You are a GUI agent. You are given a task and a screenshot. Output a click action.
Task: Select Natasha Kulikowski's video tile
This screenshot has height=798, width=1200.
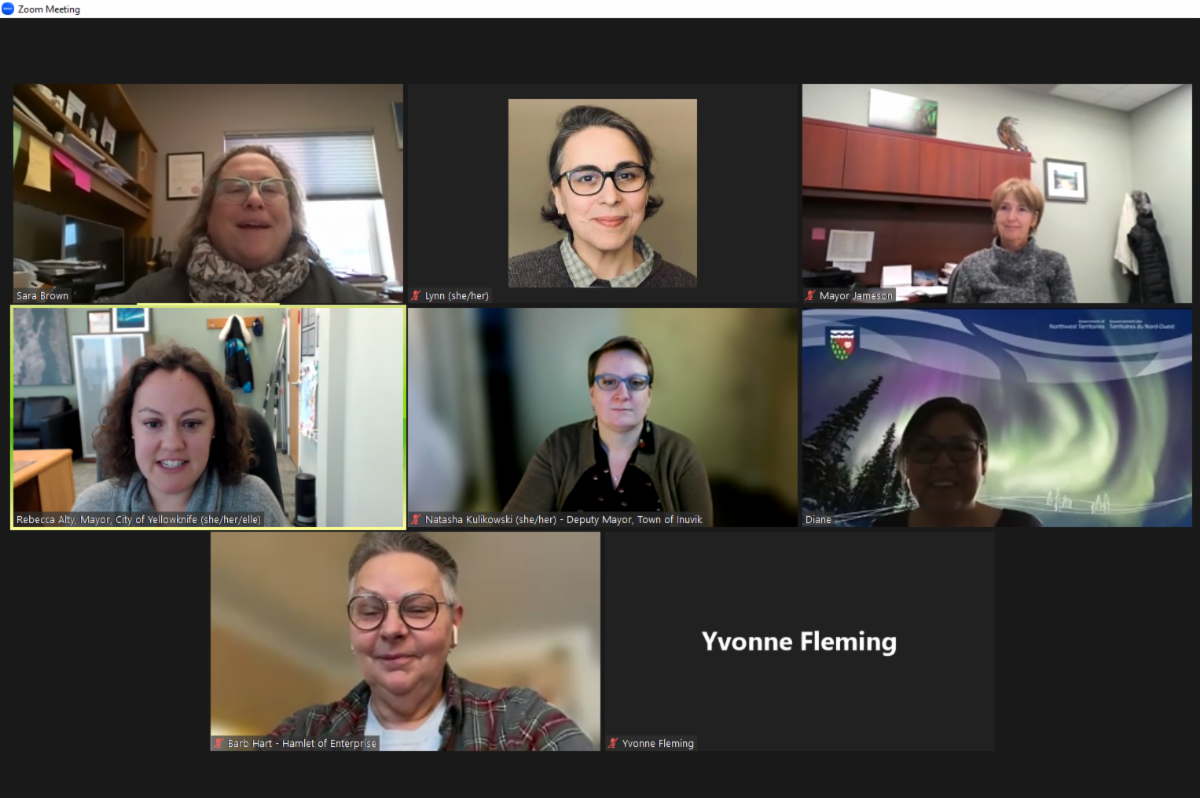click(x=602, y=417)
